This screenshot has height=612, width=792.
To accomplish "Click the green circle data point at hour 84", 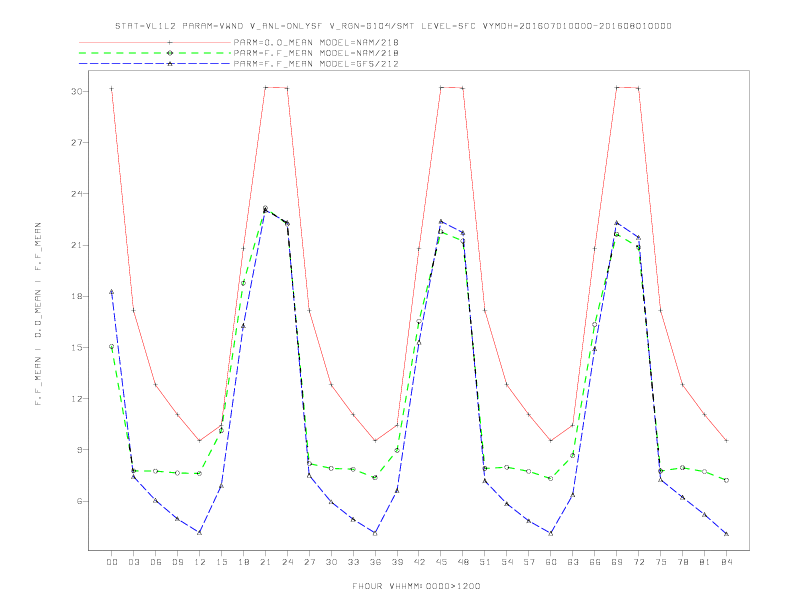I will point(726,480).
